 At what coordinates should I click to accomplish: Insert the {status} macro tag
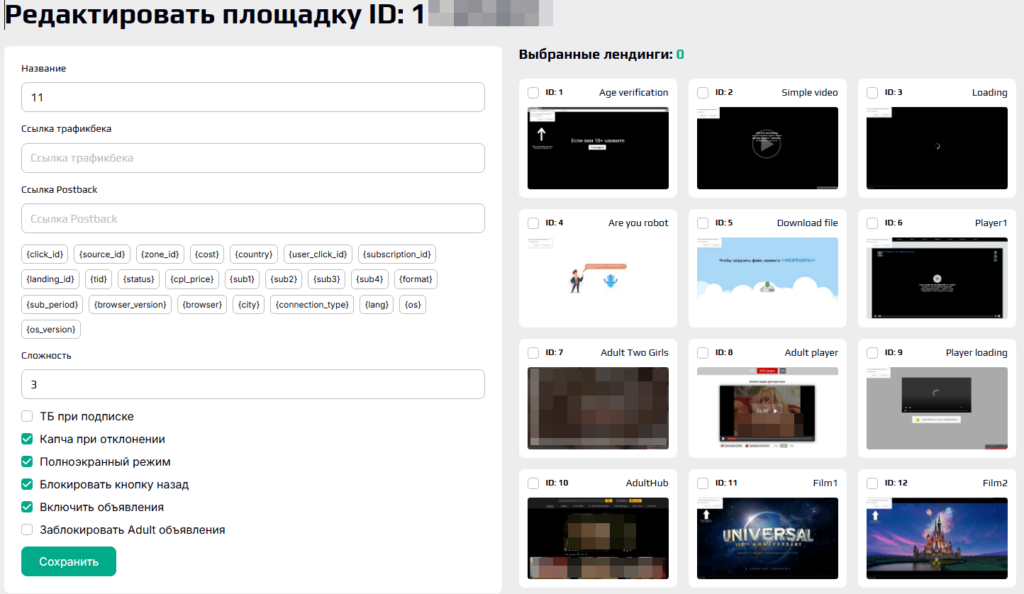pos(139,279)
